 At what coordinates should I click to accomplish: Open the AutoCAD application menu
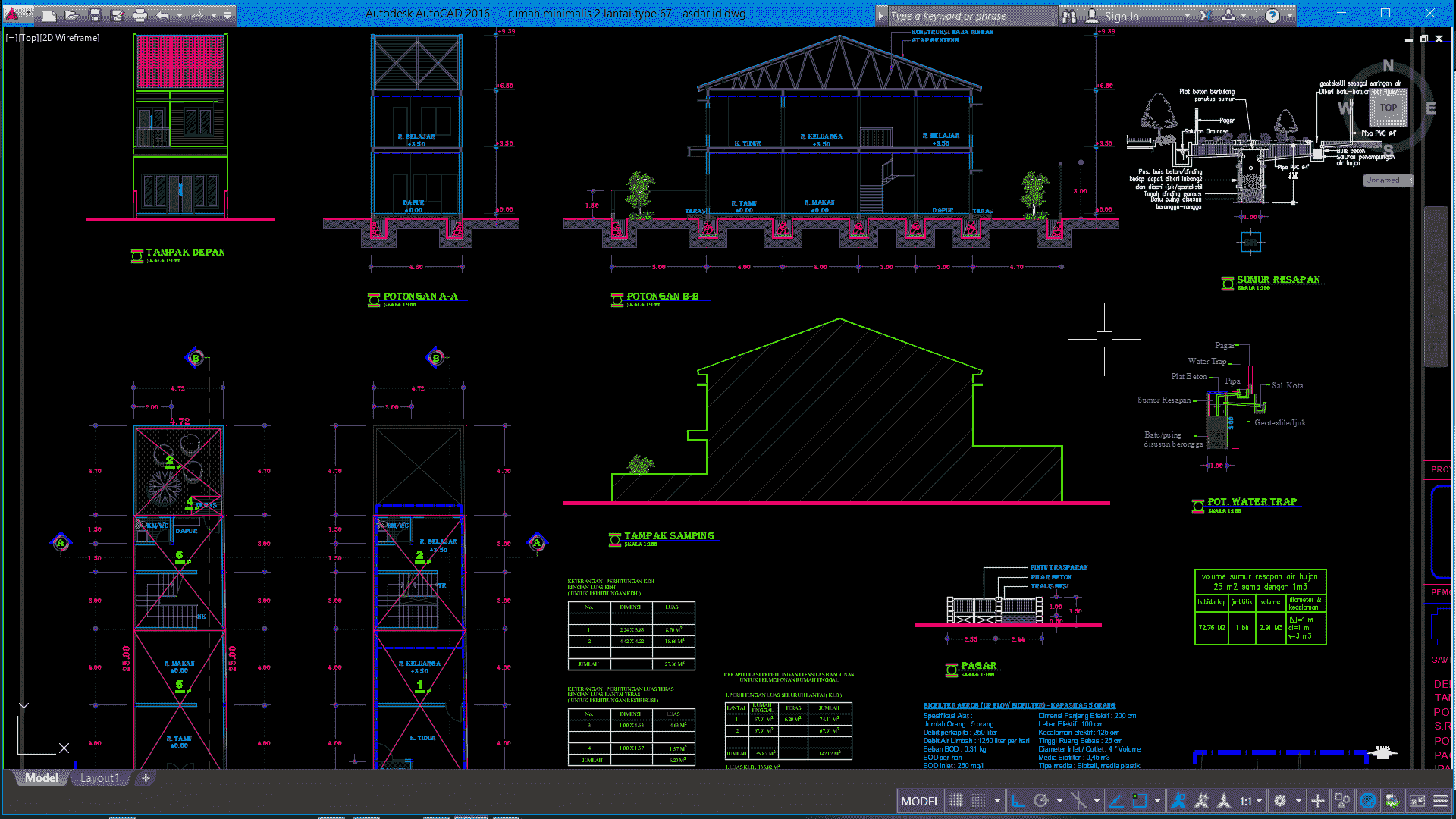[17, 14]
